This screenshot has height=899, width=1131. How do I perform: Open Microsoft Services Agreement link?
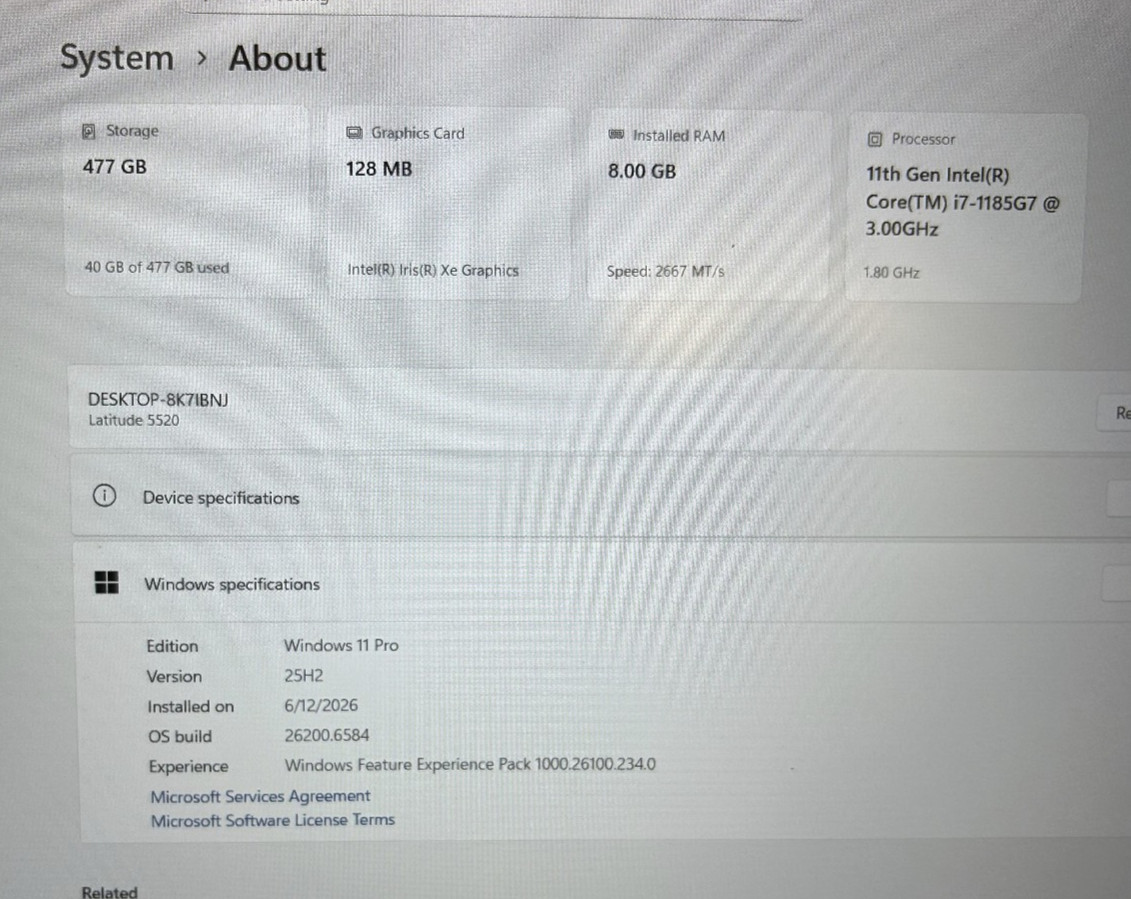click(260, 796)
